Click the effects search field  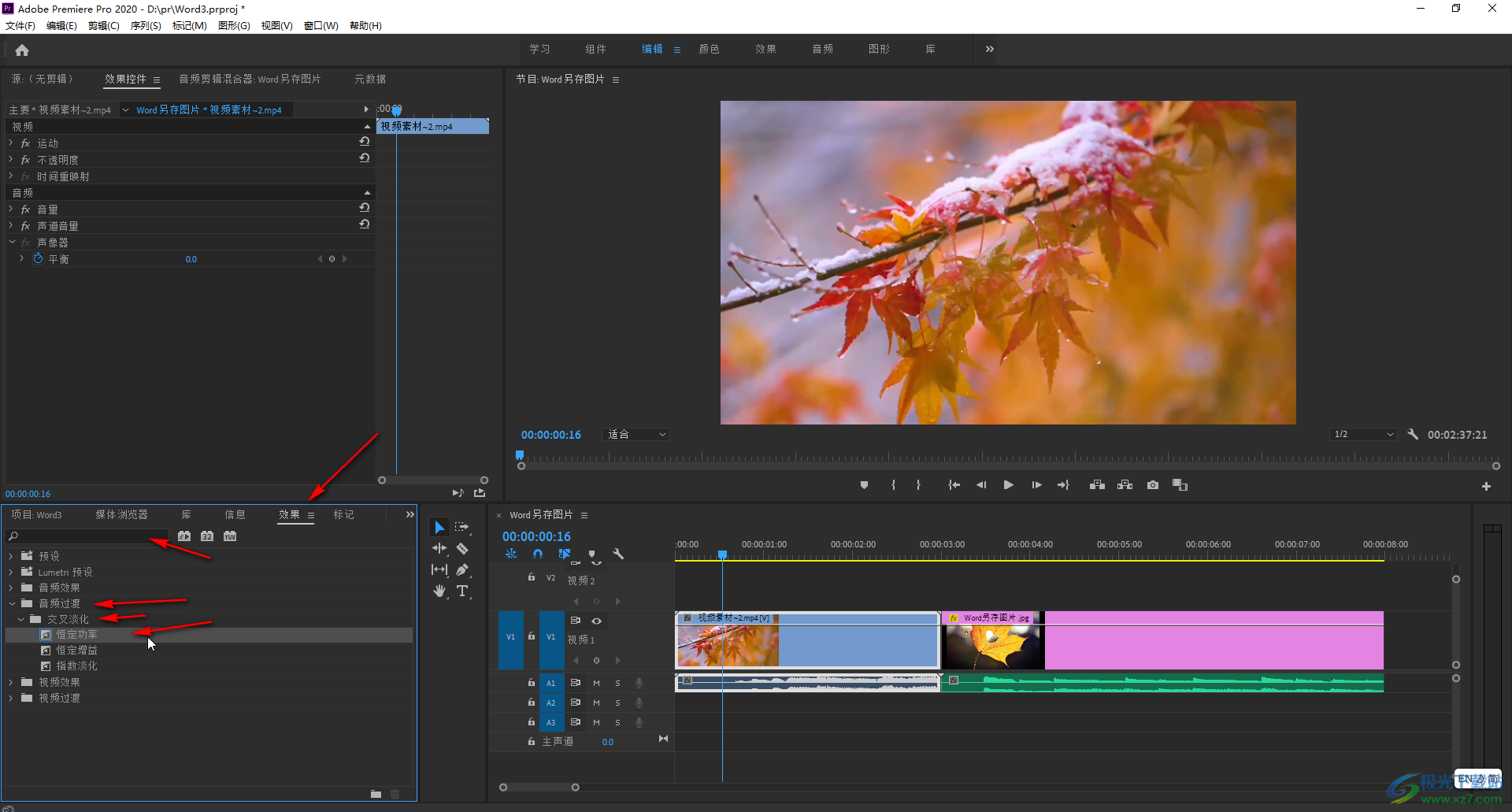[x=88, y=536]
